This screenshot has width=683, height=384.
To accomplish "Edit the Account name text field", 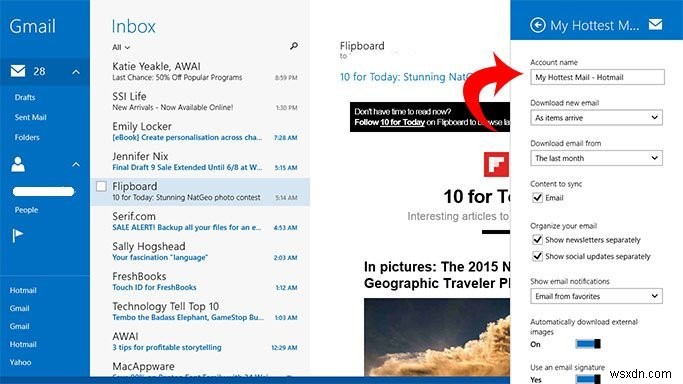I will point(597,77).
